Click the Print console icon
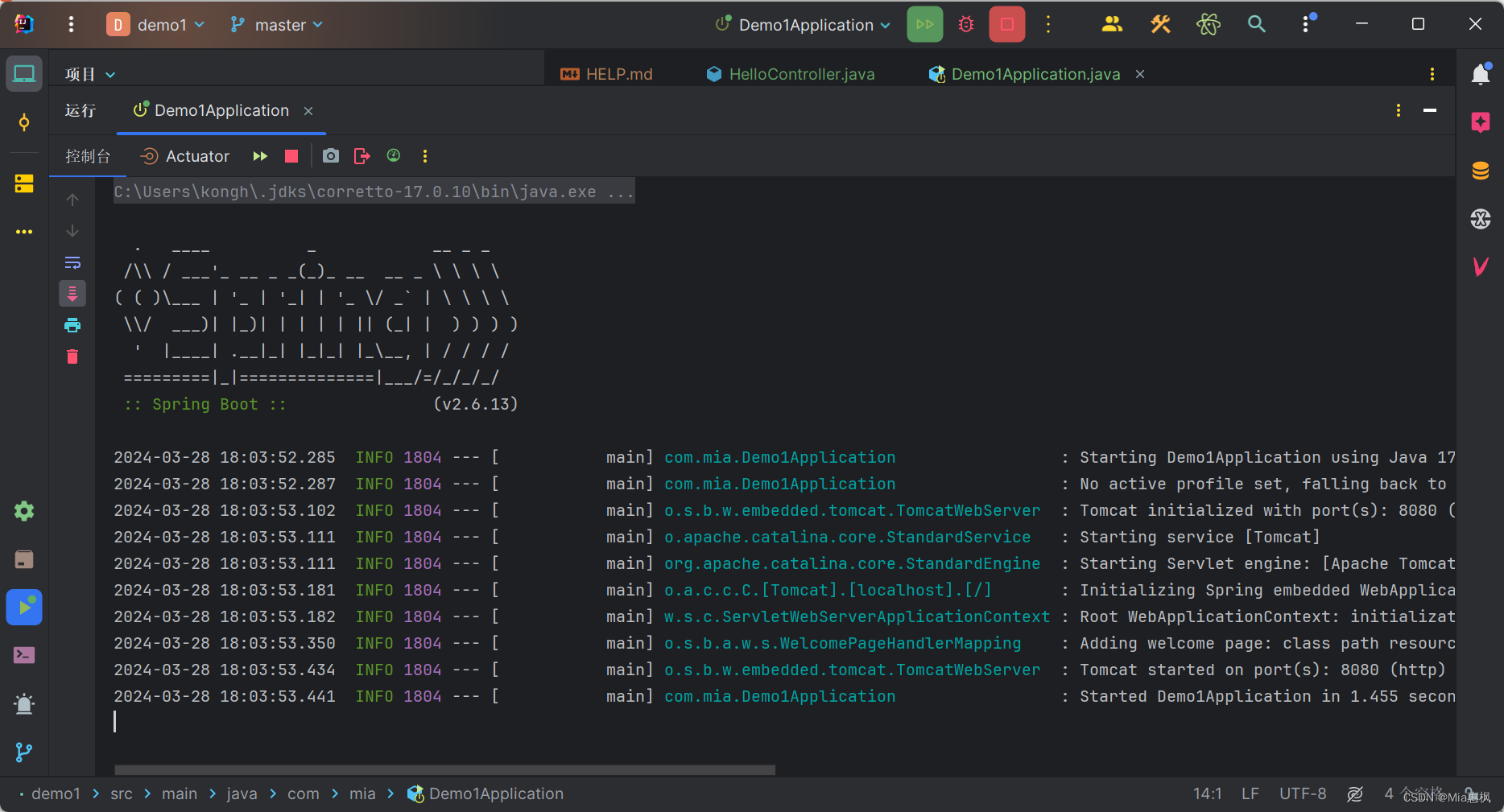Viewport: 1504px width, 812px height. coord(72,325)
